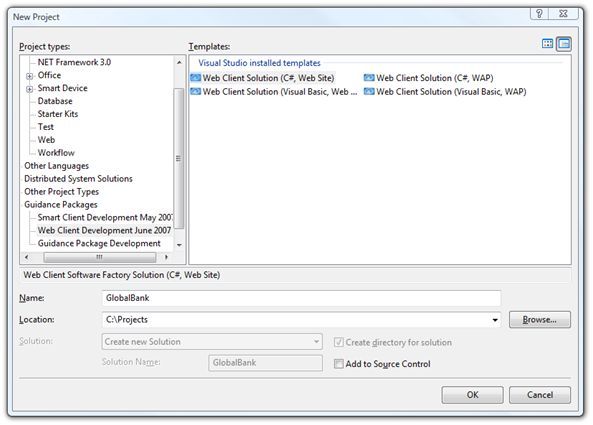
Task: Select Other Project Types node
Action: (x=61, y=192)
